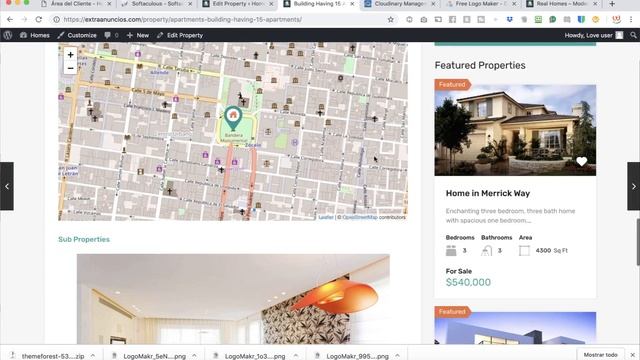Open the Homes site menu in admin bar
640x360 pixels.
click(35, 36)
